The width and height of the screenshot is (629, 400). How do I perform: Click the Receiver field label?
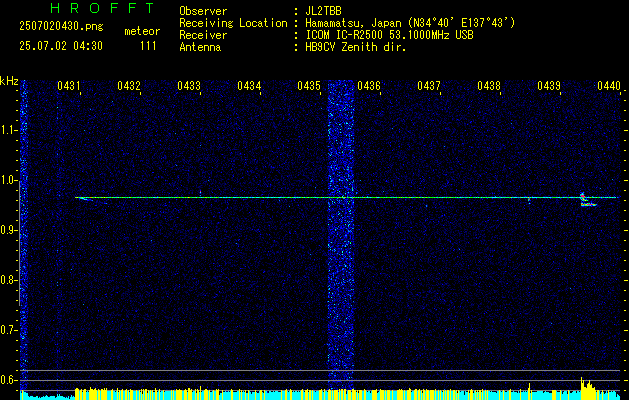(203, 35)
